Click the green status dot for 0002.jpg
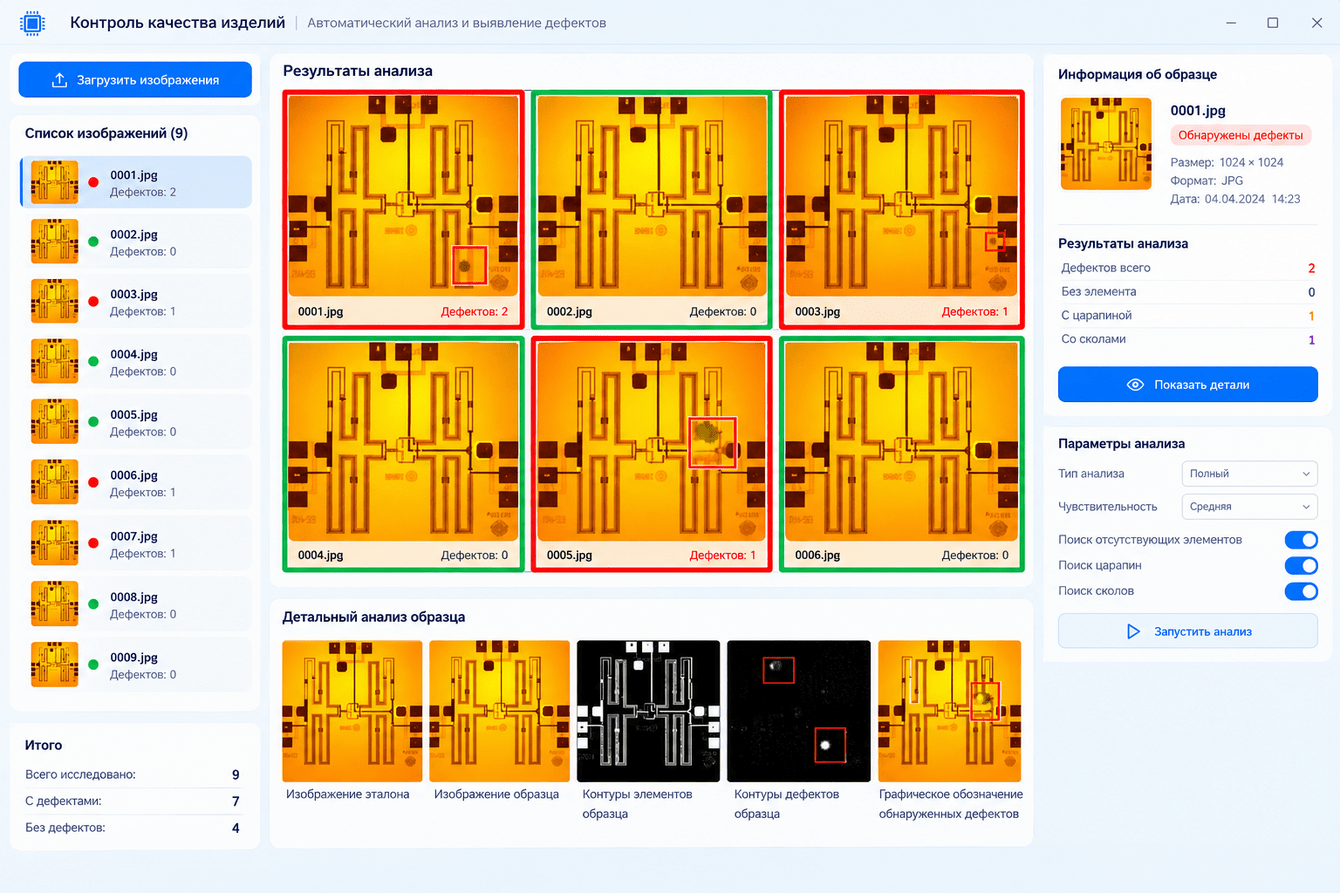Image resolution: width=1340 pixels, height=893 pixels. (94, 242)
